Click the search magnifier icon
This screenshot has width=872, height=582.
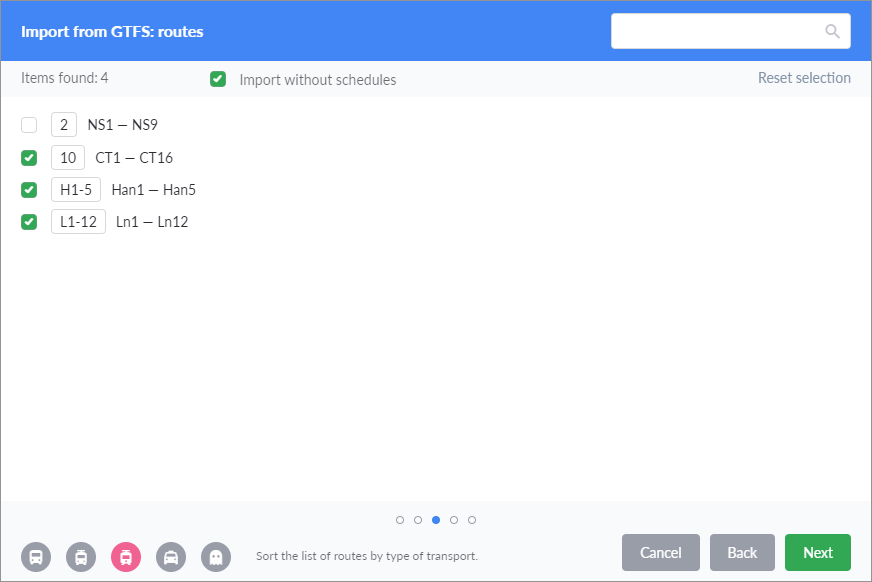pyautogui.click(x=832, y=31)
